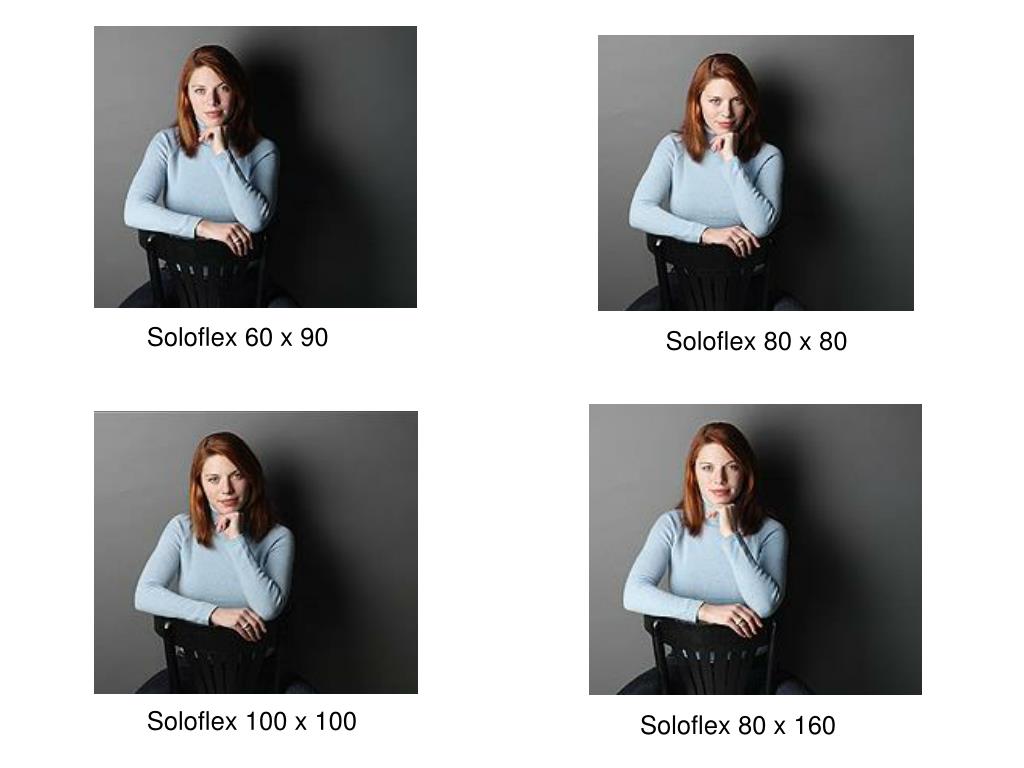Click the 'Soloflex 60 x 90' caption
The height and width of the screenshot is (768, 1024).
[238, 338]
